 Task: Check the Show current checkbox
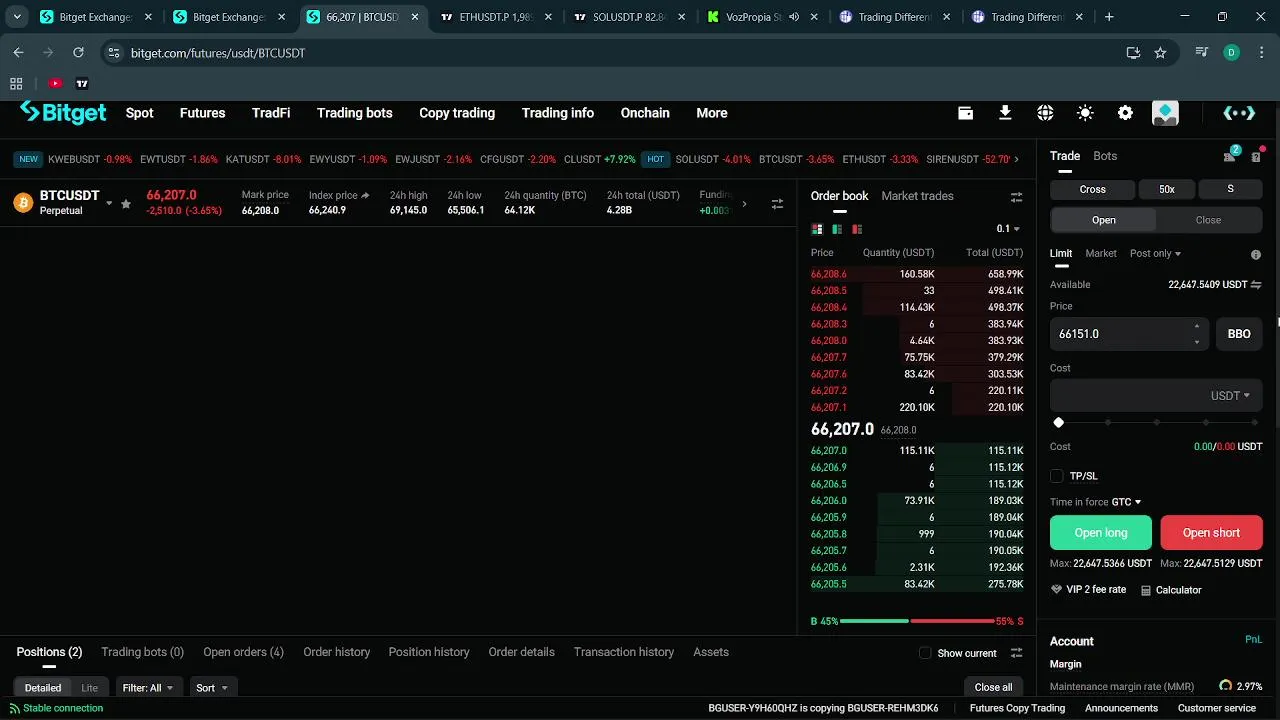pos(925,653)
